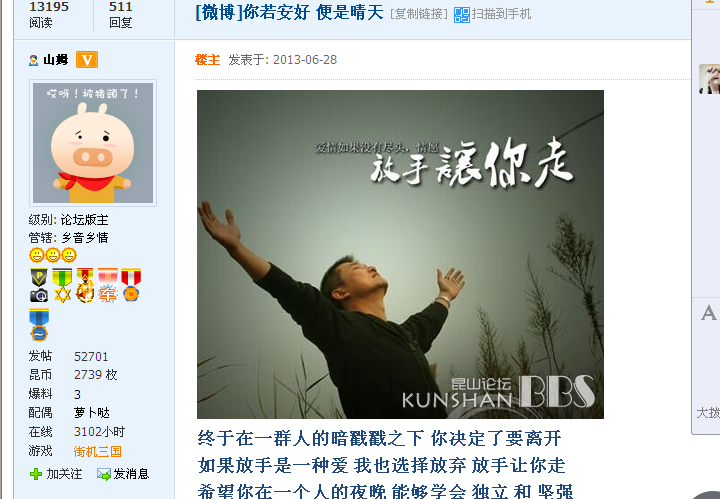This screenshot has height=499, width=720.
Task: Click 发消息 to send message
Action: 131,474
